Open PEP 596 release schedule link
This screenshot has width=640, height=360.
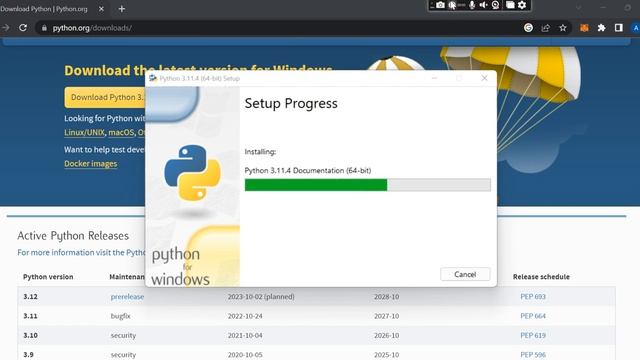click(x=533, y=355)
